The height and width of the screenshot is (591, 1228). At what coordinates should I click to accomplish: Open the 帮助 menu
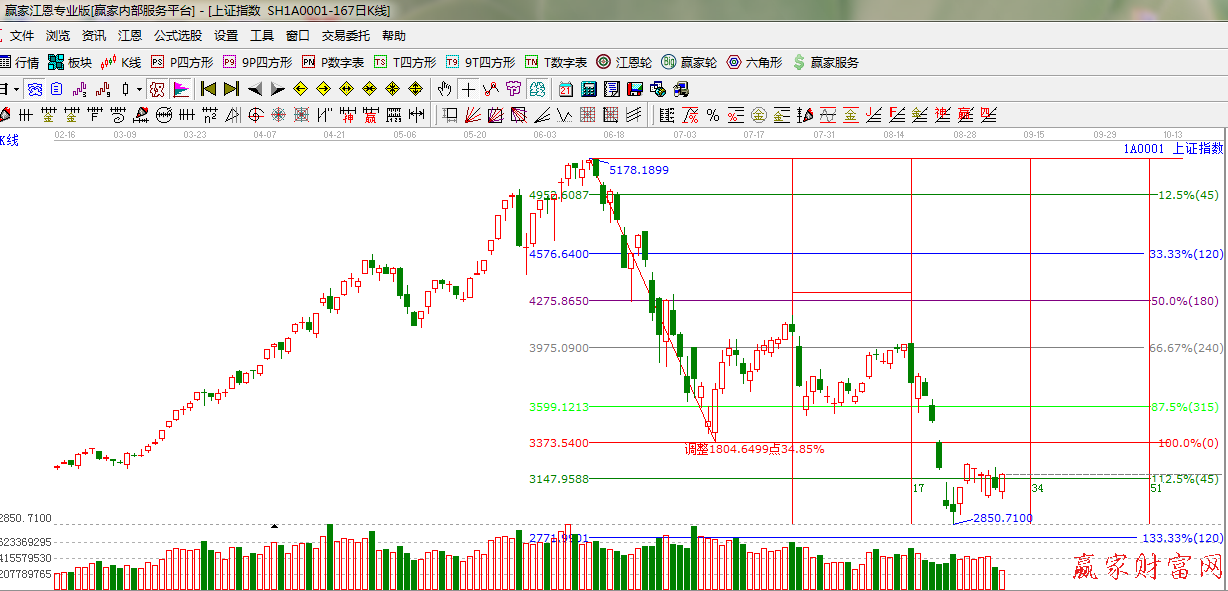click(394, 36)
